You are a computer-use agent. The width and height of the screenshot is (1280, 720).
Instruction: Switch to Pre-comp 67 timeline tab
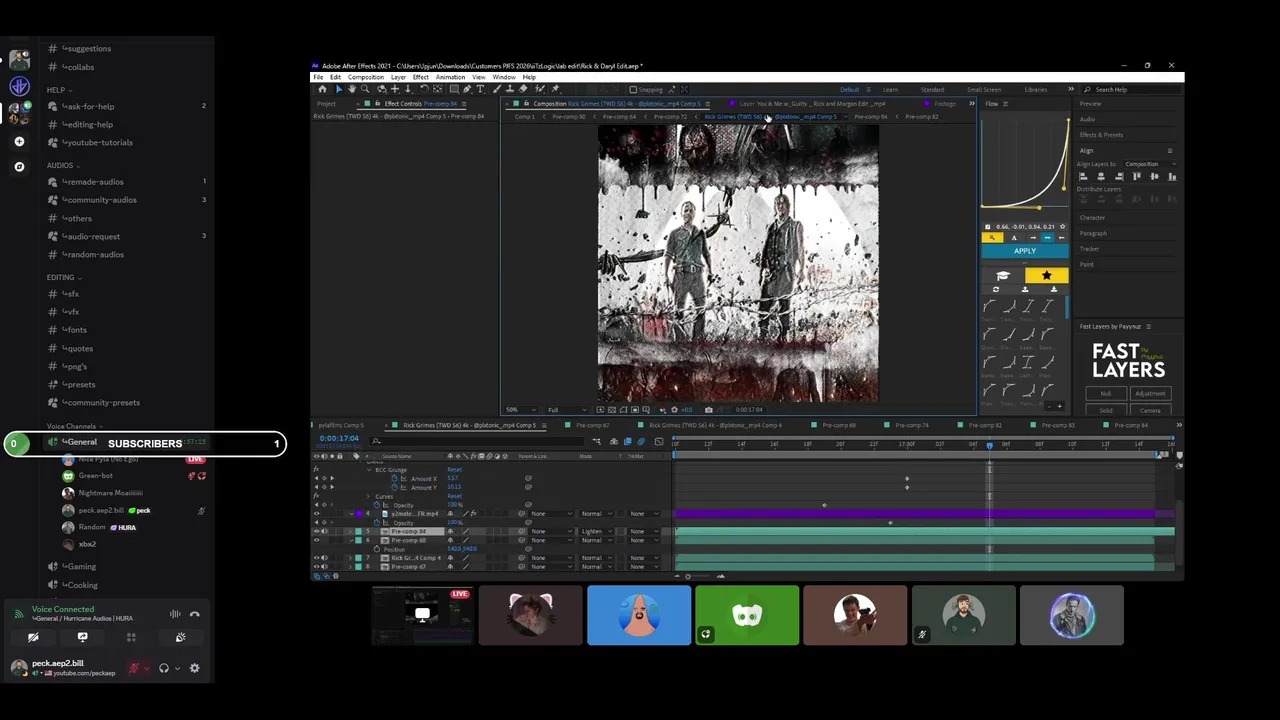pyautogui.click(x=592, y=425)
